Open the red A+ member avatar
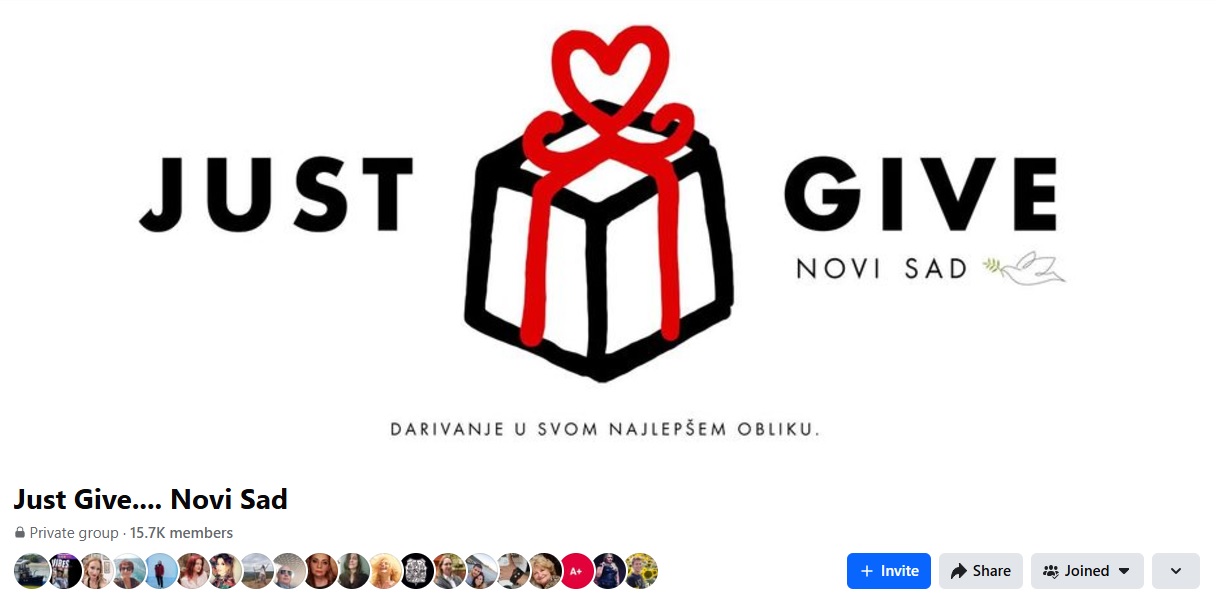Viewport: 1216px width, 604px height. 577,571
